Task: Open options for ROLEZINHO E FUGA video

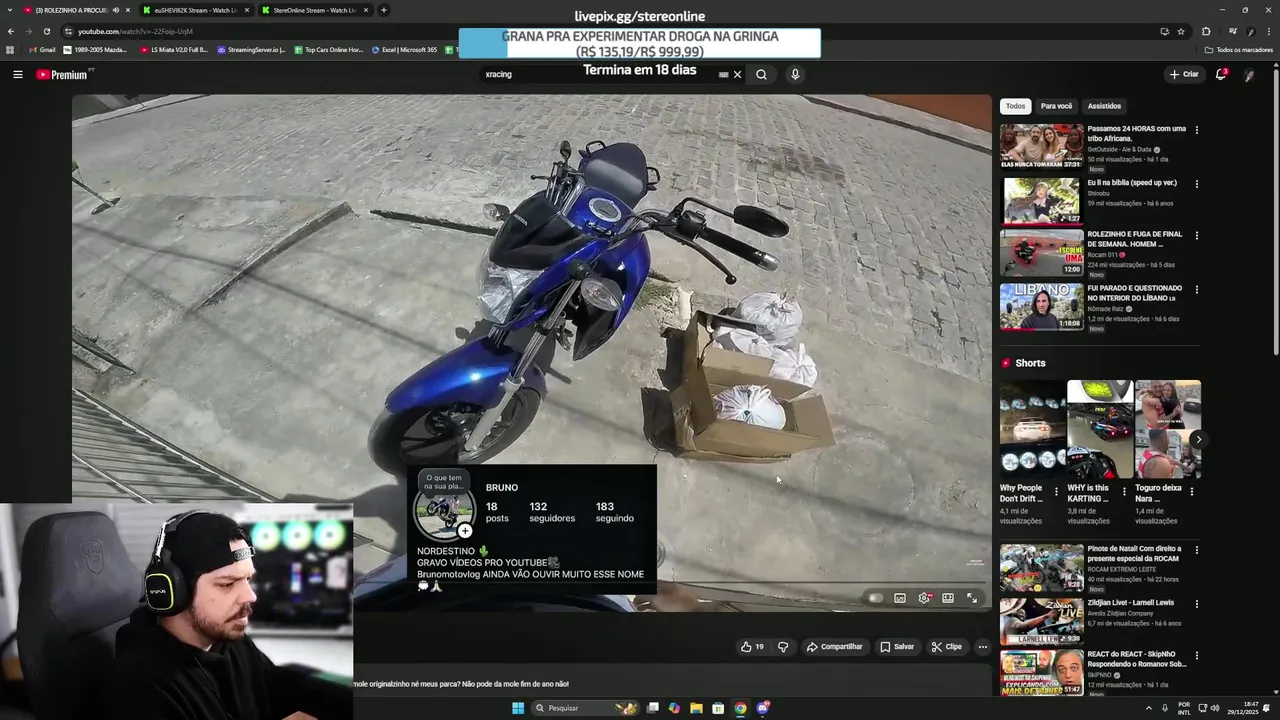Action: coord(1197,236)
